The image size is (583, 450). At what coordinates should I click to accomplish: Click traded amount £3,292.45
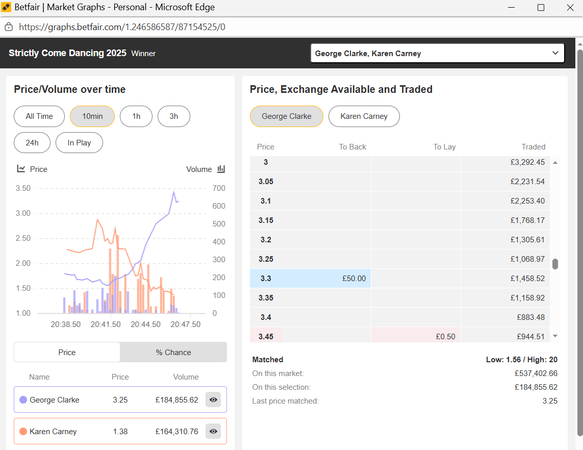coord(528,162)
